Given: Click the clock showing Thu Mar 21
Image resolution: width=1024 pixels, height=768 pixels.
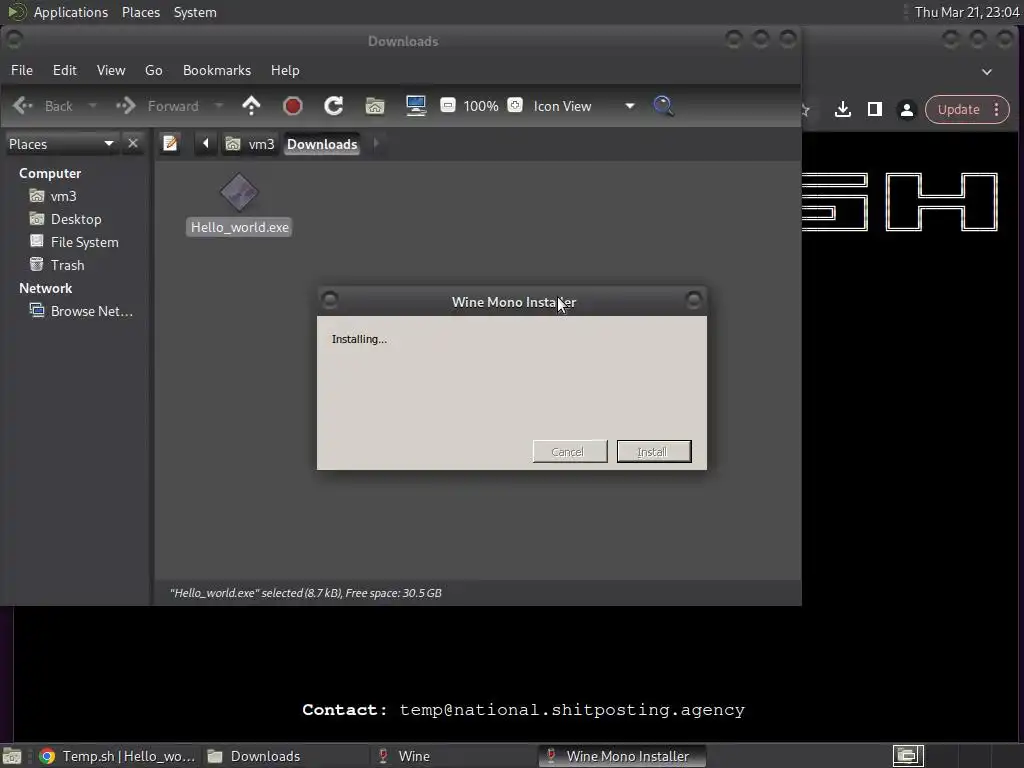Looking at the screenshot, I should [967, 12].
